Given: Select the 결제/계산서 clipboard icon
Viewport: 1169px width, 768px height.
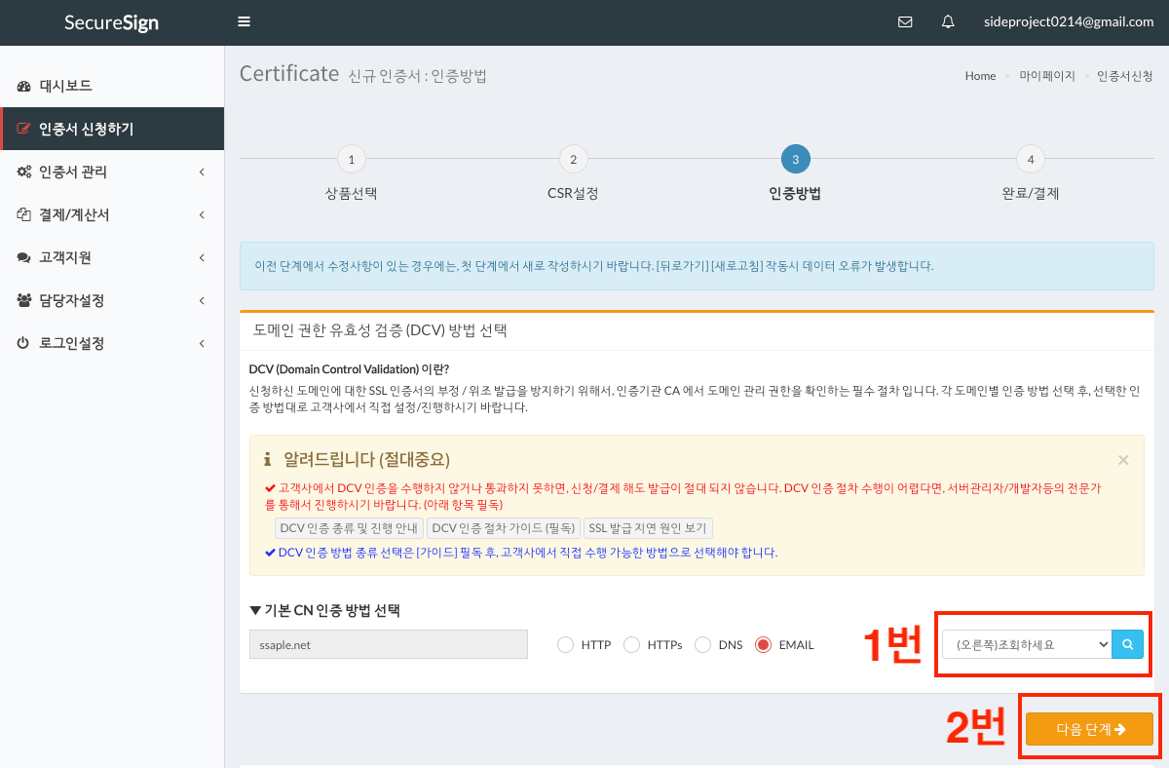Looking at the screenshot, I should point(26,215).
